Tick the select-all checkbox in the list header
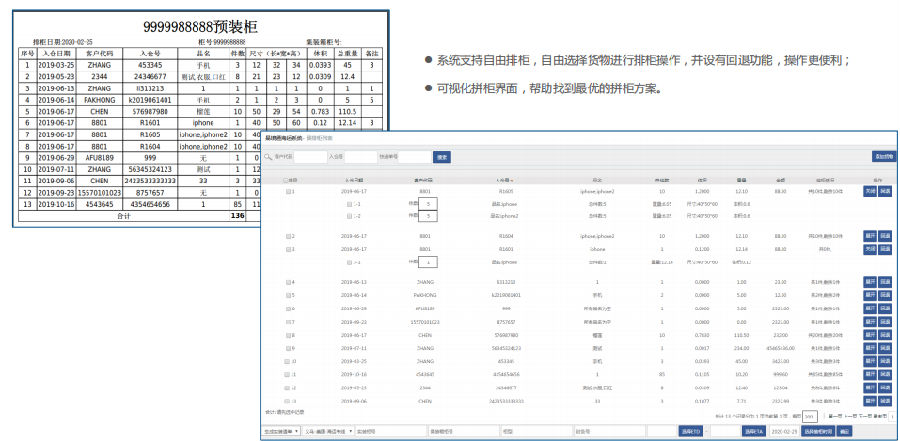Screen dimensions: 900x441 point(286,180)
